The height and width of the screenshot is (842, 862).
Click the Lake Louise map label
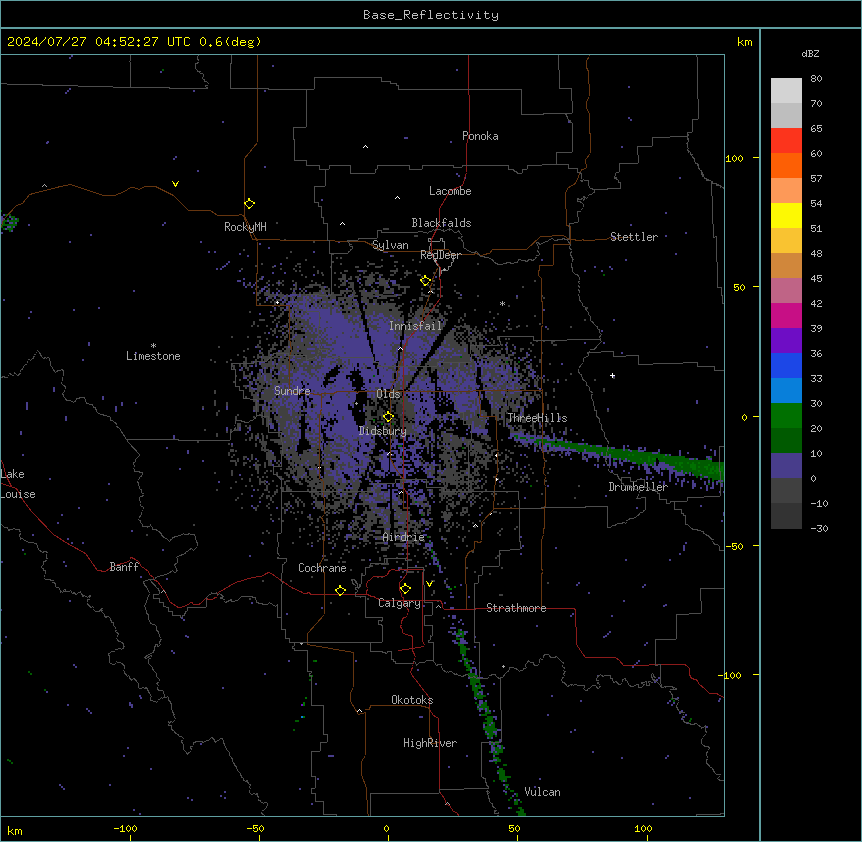click(18, 484)
